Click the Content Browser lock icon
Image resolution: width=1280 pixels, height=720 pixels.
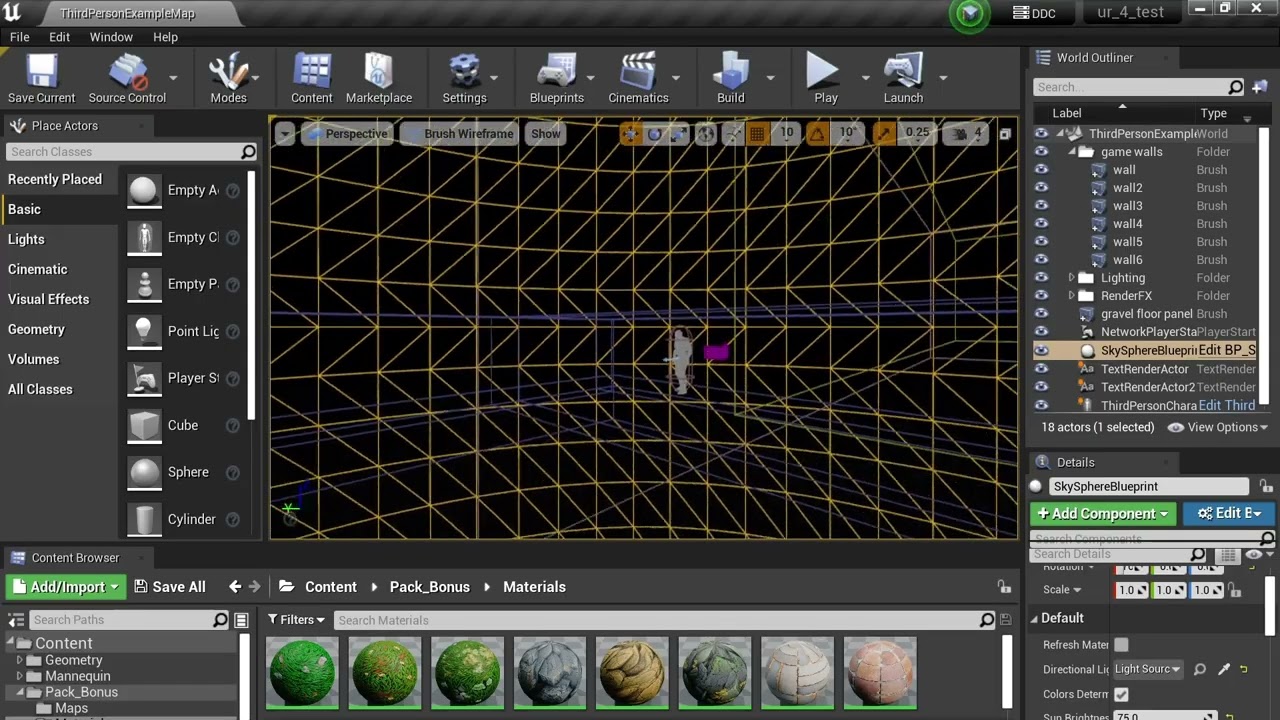pyautogui.click(x=1004, y=587)
